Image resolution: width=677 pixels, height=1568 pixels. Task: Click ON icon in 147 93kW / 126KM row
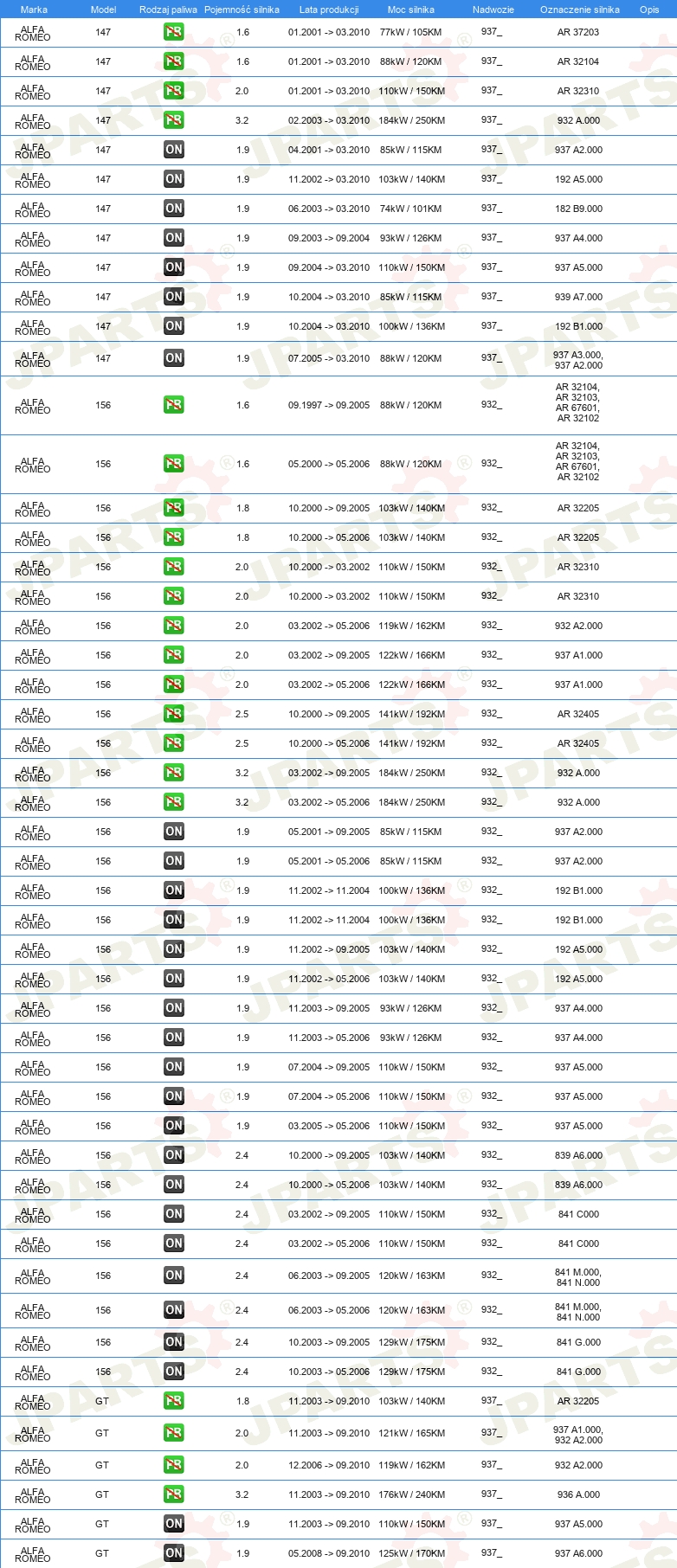pyautogui.click(x=174, y=238)
